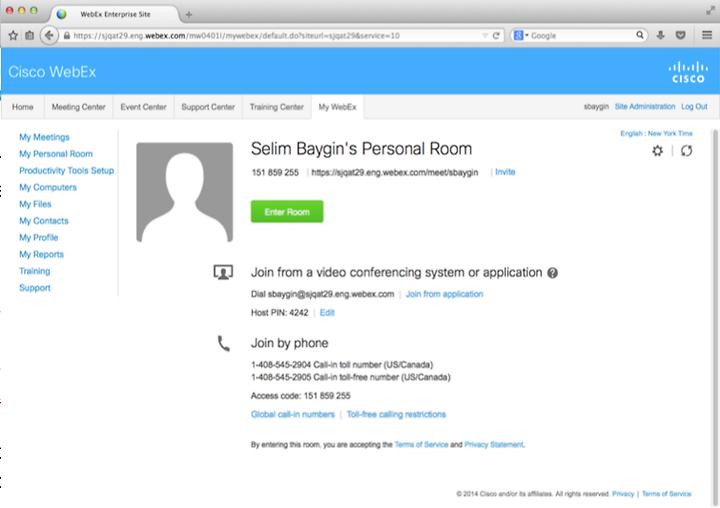Click the fullscreen arrows icon at window corner
This screenshot has width=720, height=508.
(710, 11)
